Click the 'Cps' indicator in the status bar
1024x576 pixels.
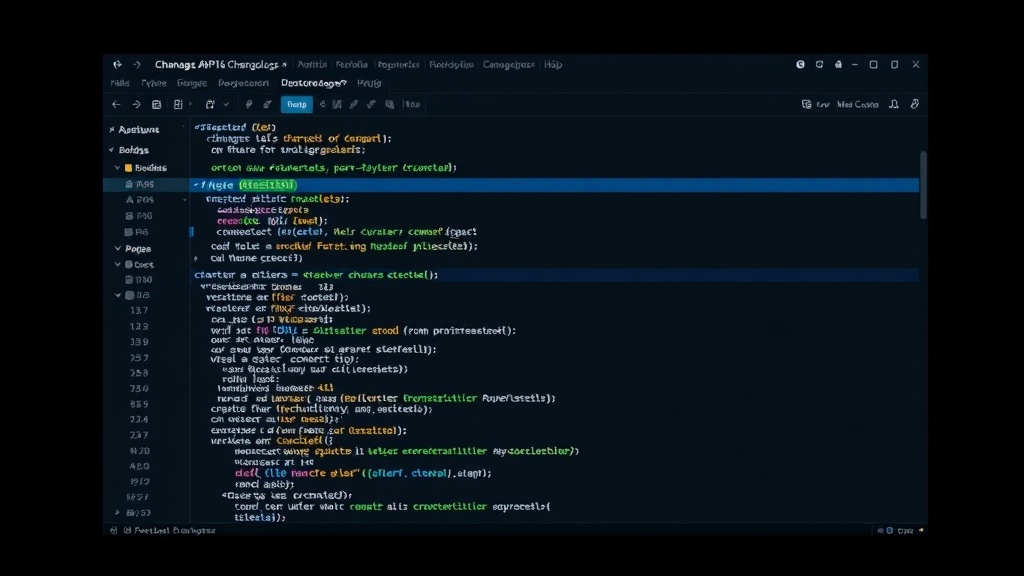pyautogui.click(x=905, y=530)
